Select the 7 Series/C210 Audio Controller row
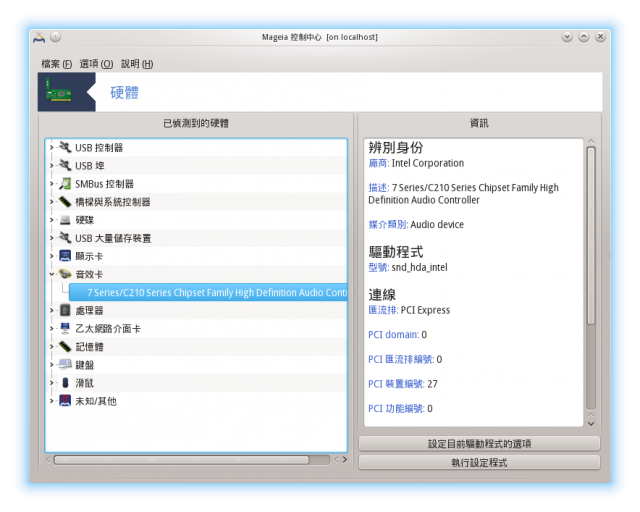 [x=208, y=292]
